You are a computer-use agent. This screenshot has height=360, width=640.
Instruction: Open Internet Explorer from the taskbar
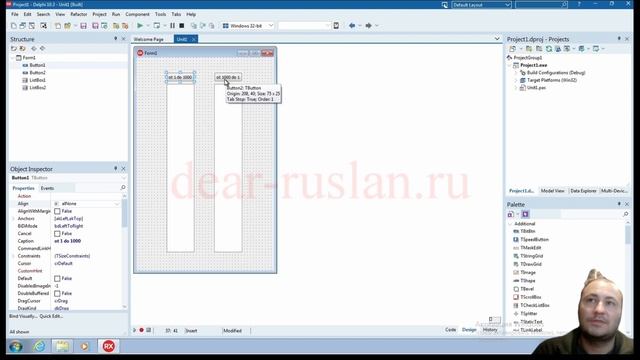[40, 346]
